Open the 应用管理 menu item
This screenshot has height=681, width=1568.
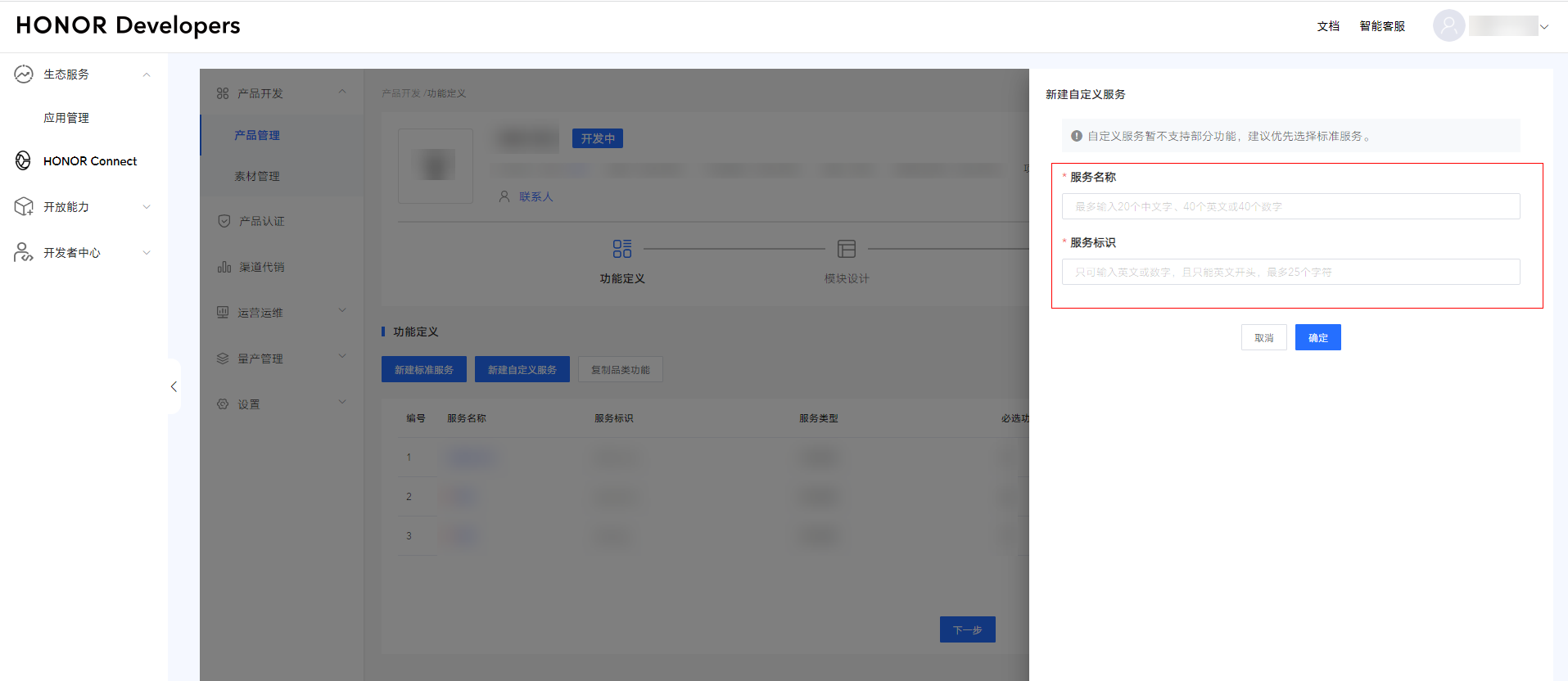(66, 118)
